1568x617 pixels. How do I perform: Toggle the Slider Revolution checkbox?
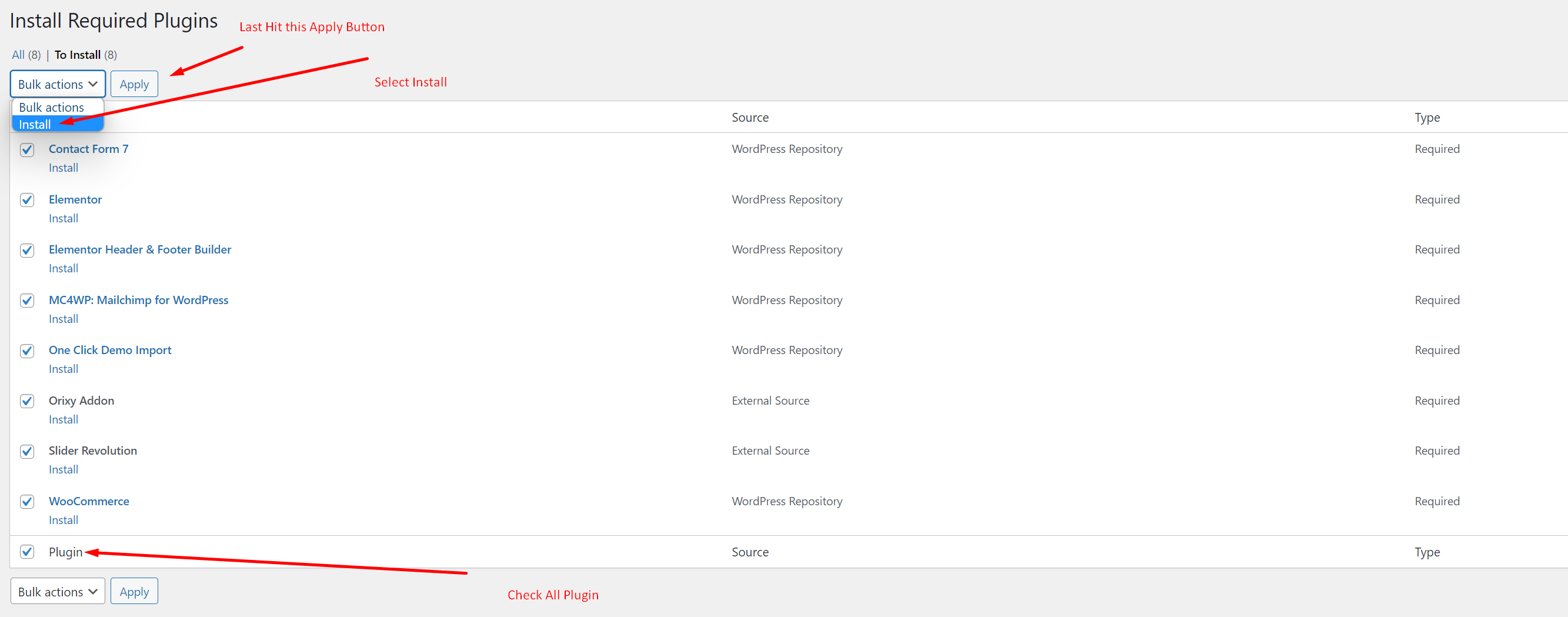coord(27,451)
